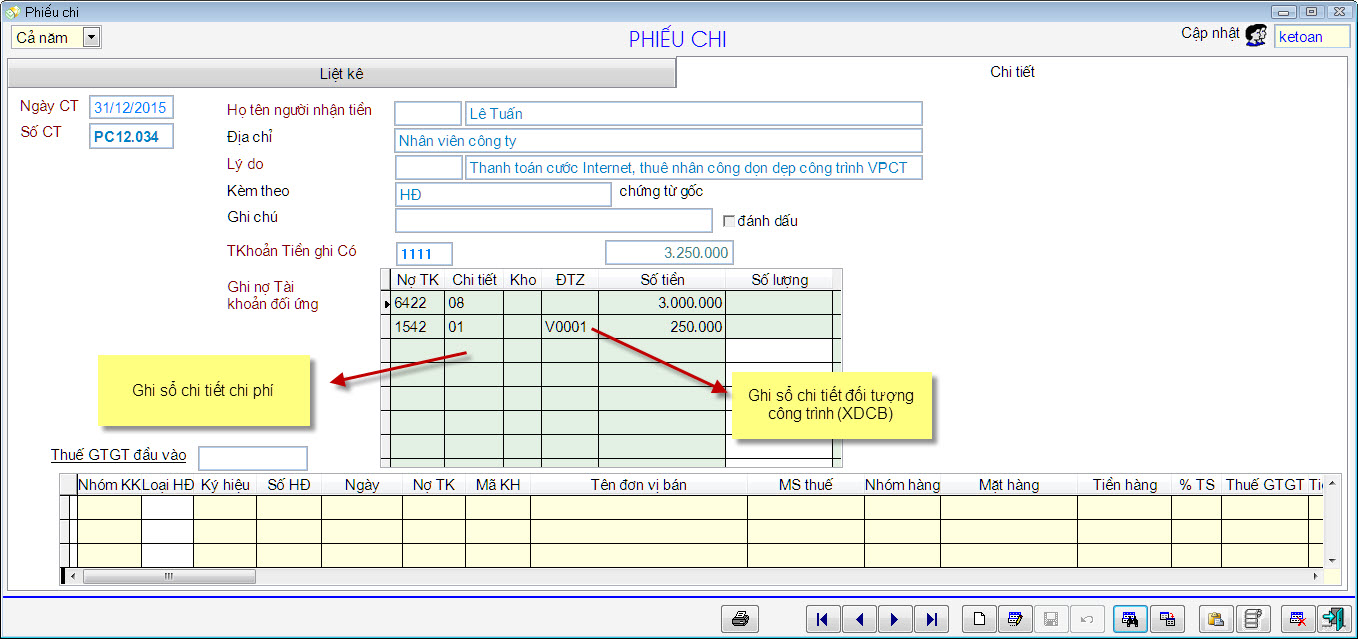Click the "Số CT" field PC12.034
Image resolution: width=1358 pixels, height=639 pixels.
pos(131,137)
